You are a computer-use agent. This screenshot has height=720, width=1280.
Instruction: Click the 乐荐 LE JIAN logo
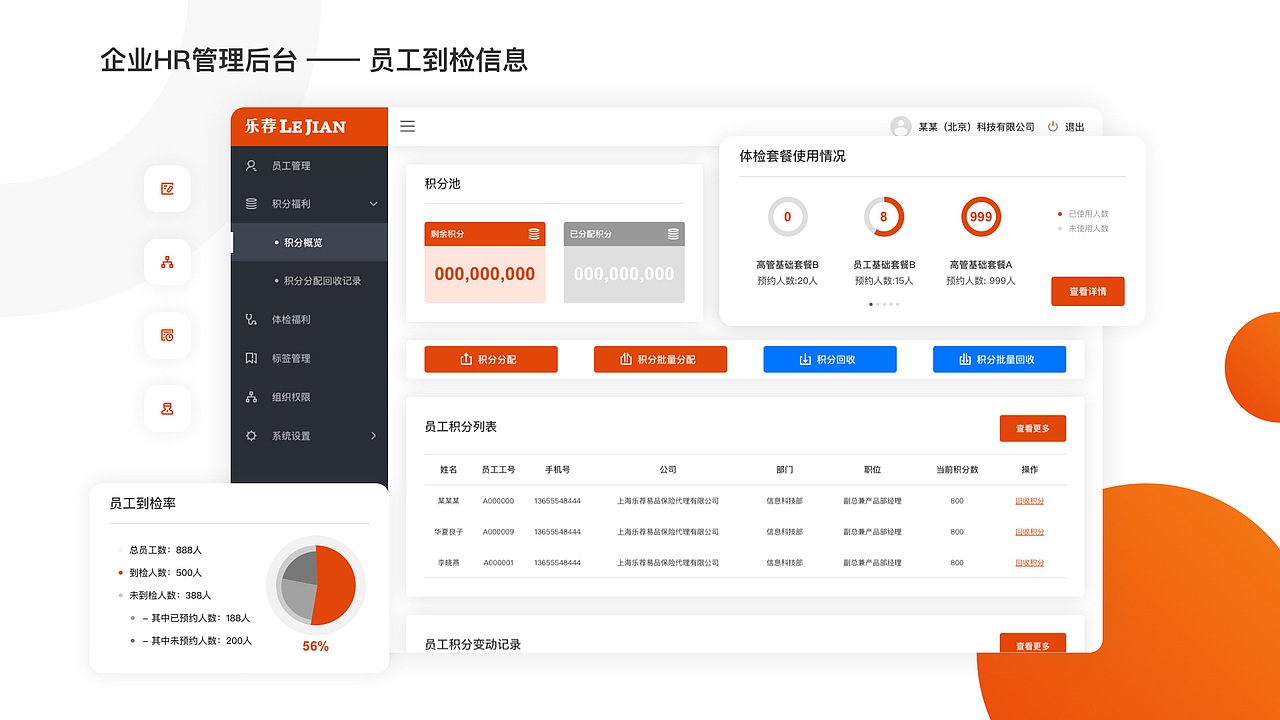coord(295,127)
